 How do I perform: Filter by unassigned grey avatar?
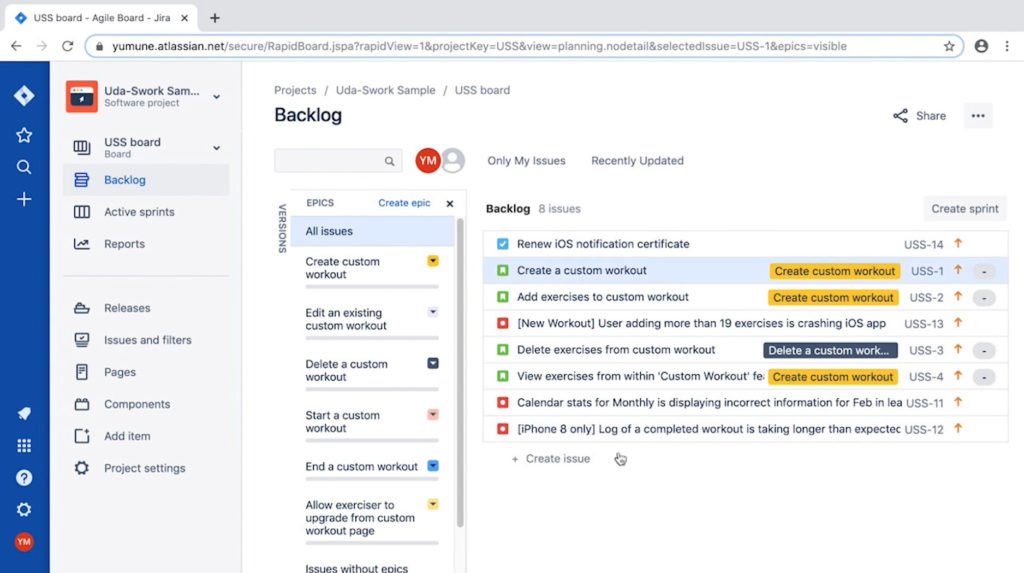[x=453, y=161]
